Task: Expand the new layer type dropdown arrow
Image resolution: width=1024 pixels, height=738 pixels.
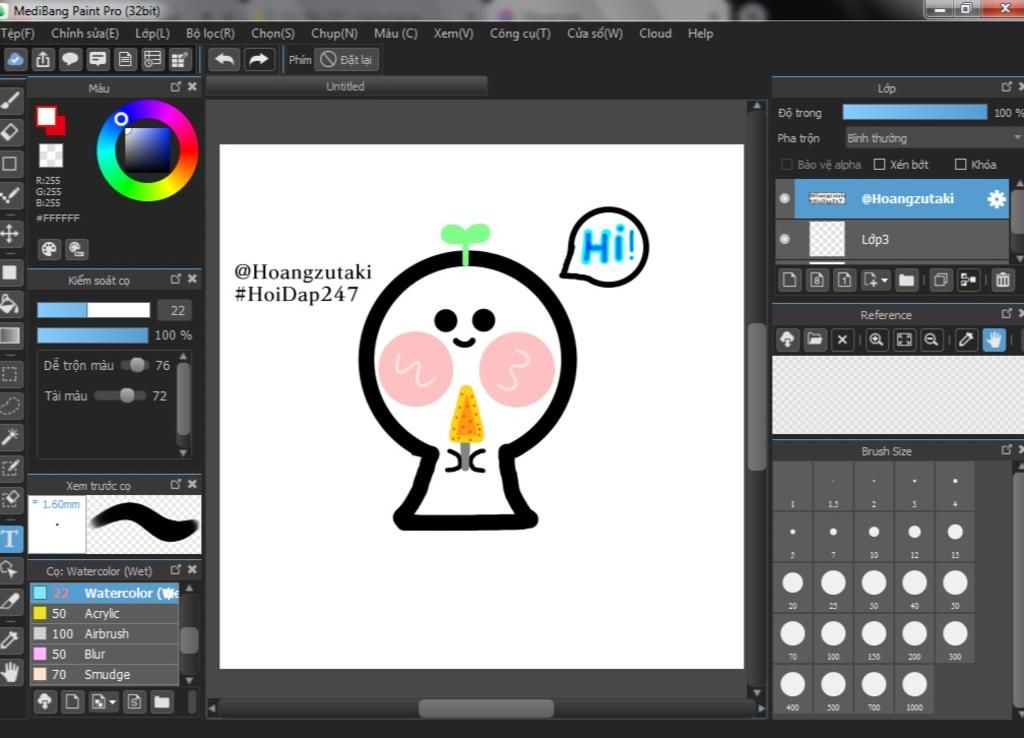Action: point(884,281)
